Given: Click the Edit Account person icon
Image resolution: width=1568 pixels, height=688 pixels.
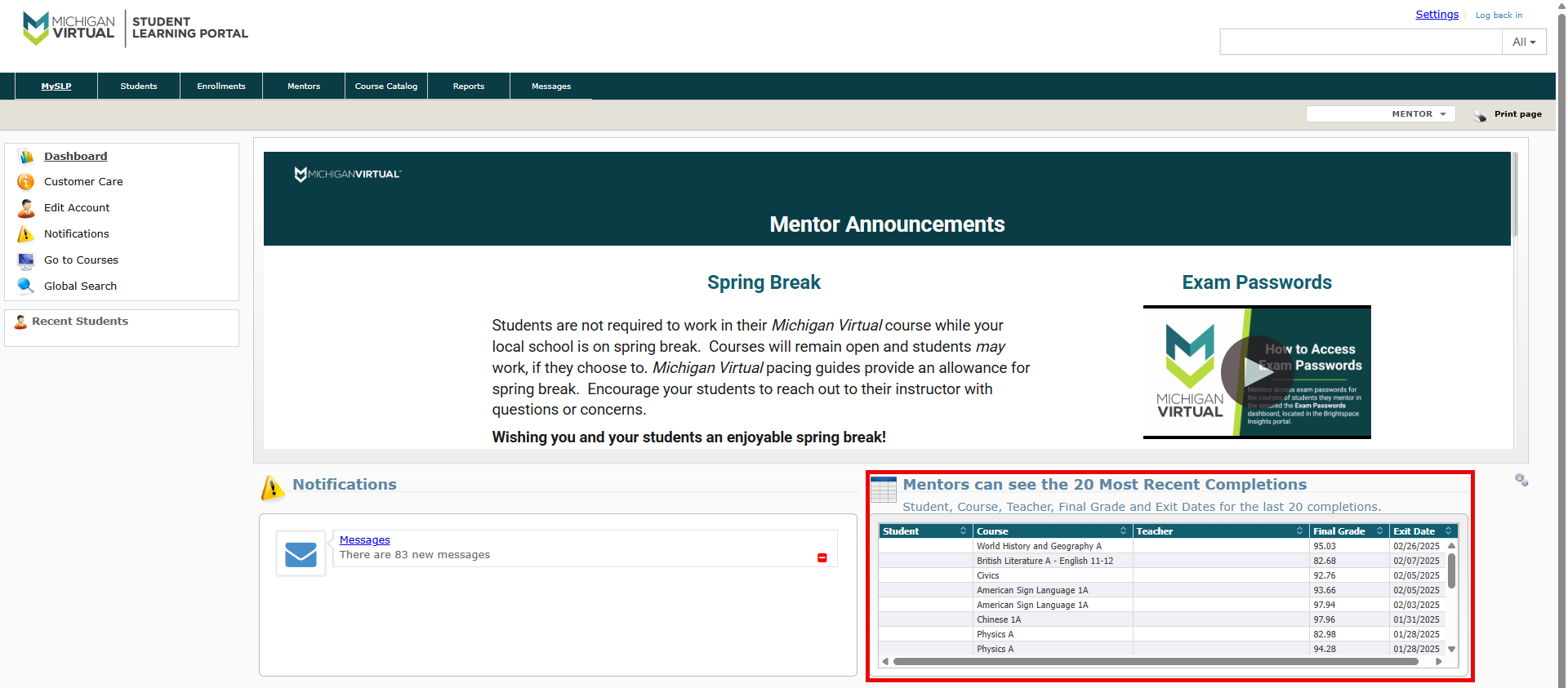Looking at the screenshot, I should 26,208.
